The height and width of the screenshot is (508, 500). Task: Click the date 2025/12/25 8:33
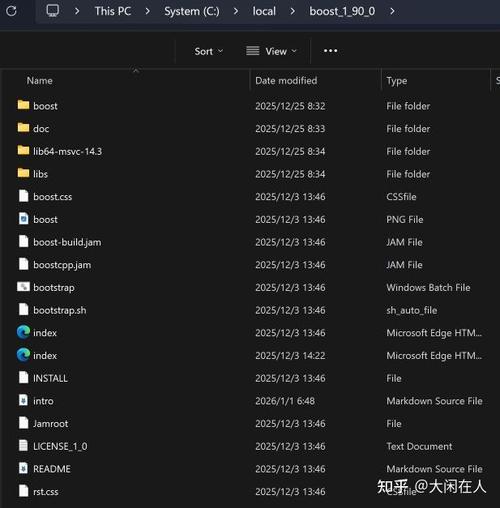[290, 129]
